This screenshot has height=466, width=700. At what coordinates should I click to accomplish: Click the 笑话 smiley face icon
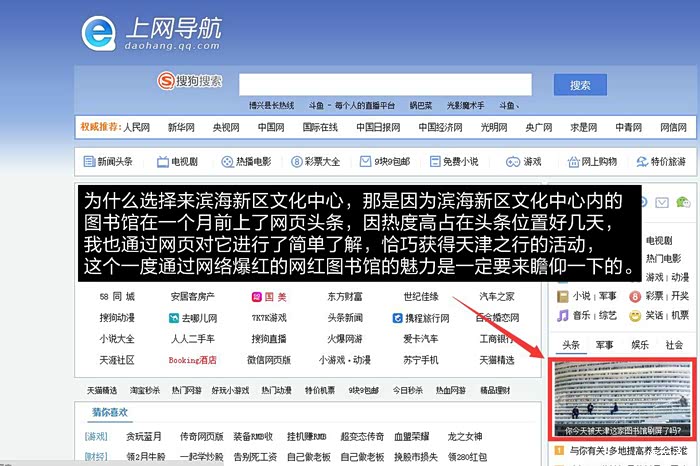[x=635, y=316]
